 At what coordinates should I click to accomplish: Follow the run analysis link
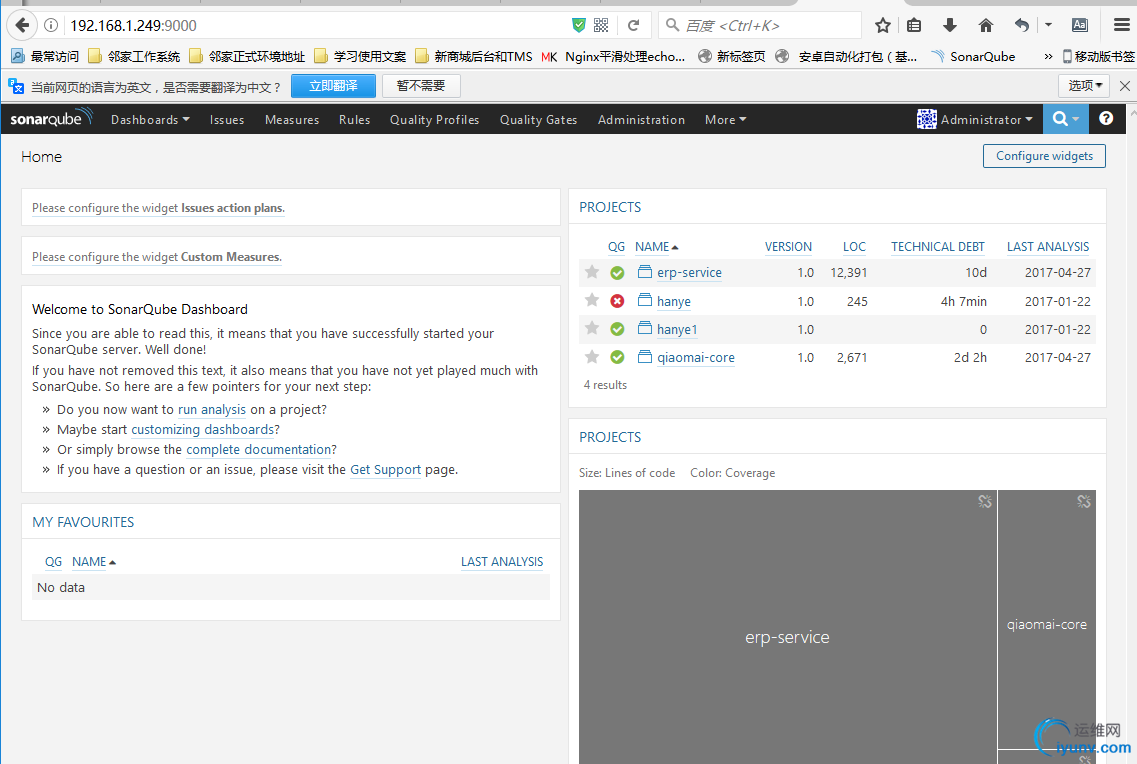(212, 410)
